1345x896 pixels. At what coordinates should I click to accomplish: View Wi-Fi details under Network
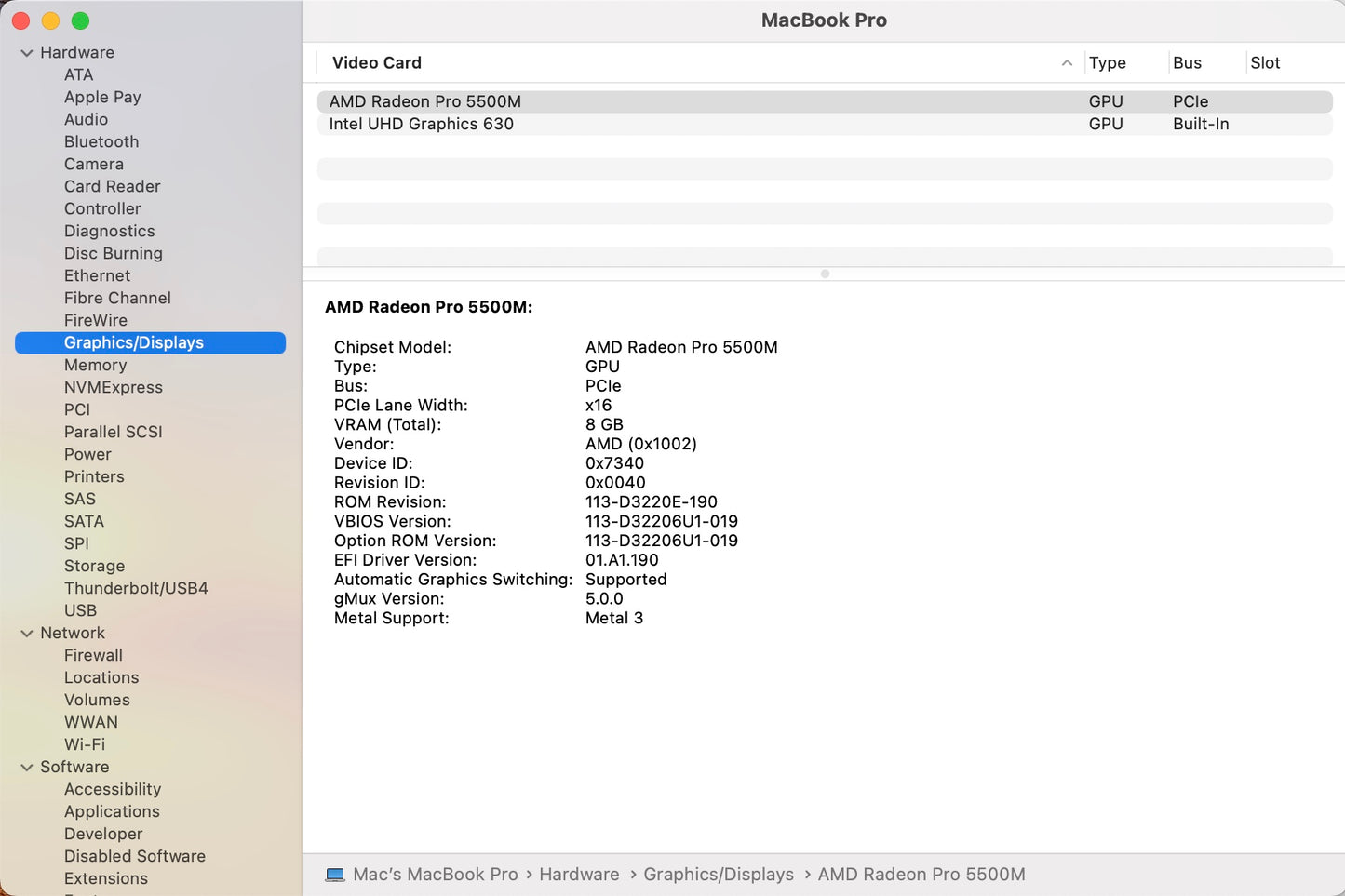[x=85, y=744]
